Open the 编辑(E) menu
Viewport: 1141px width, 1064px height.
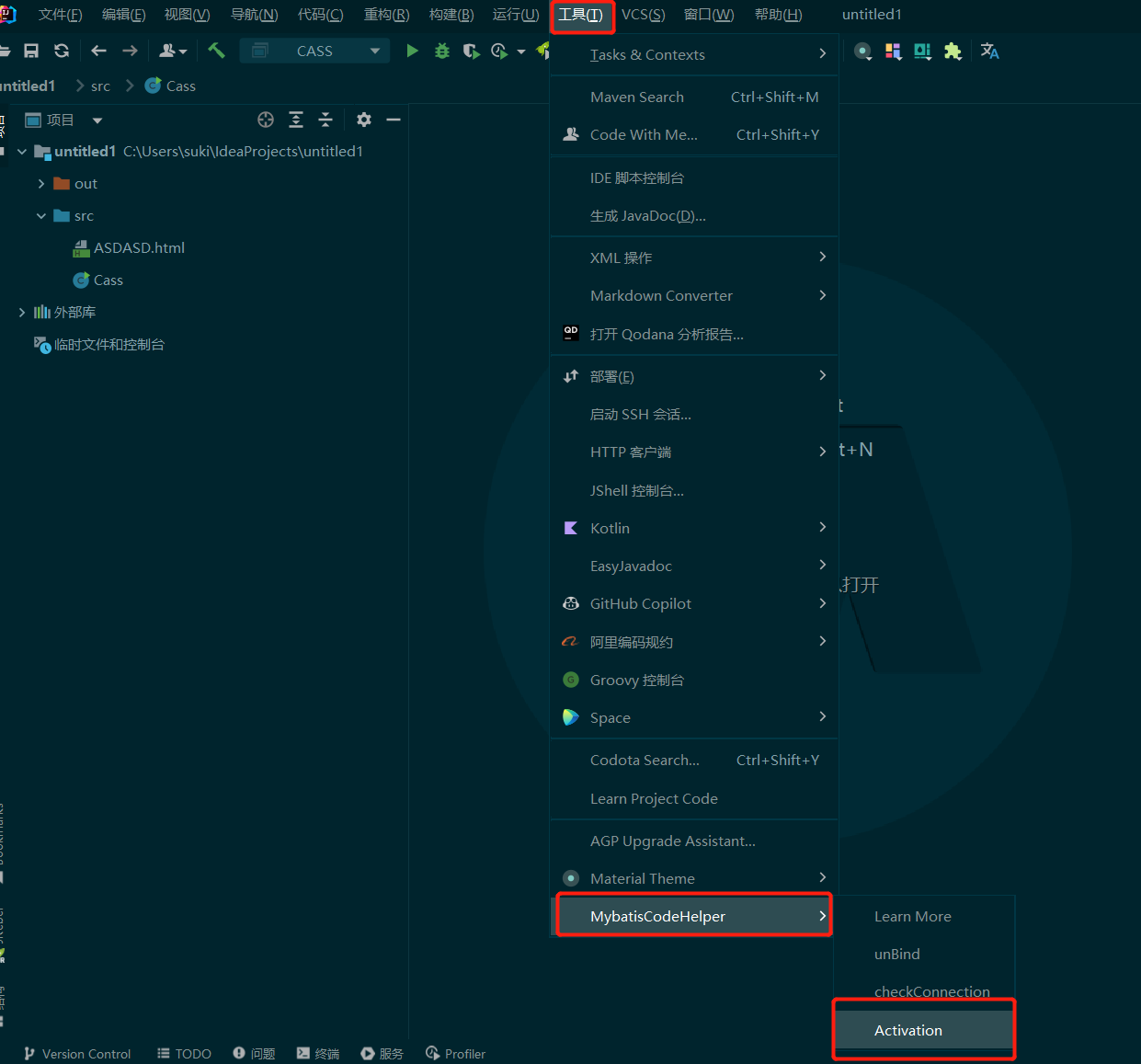point(123,15)
